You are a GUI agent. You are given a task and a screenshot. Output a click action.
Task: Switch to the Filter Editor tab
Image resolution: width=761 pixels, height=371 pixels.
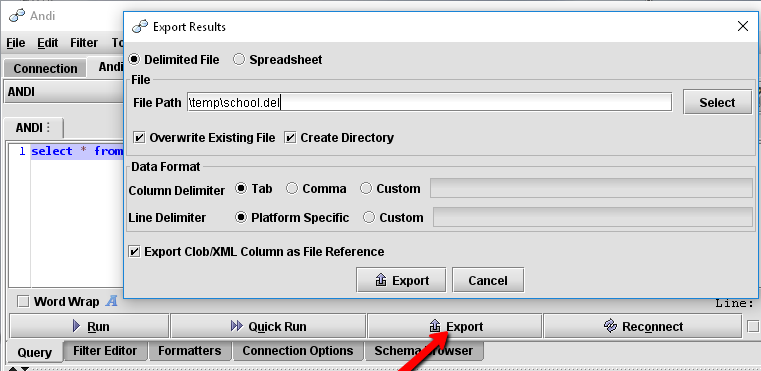(x=105, y=351)
